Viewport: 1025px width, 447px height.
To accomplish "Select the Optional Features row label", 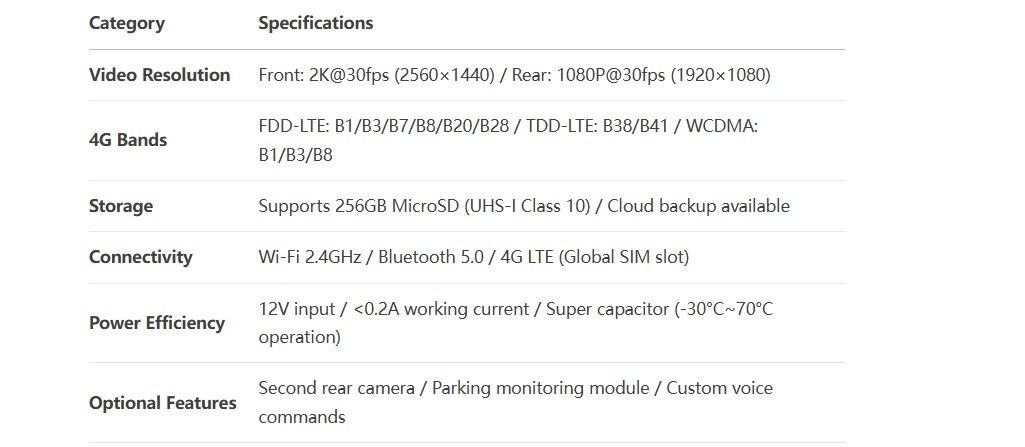I will [x=163, y=403].
